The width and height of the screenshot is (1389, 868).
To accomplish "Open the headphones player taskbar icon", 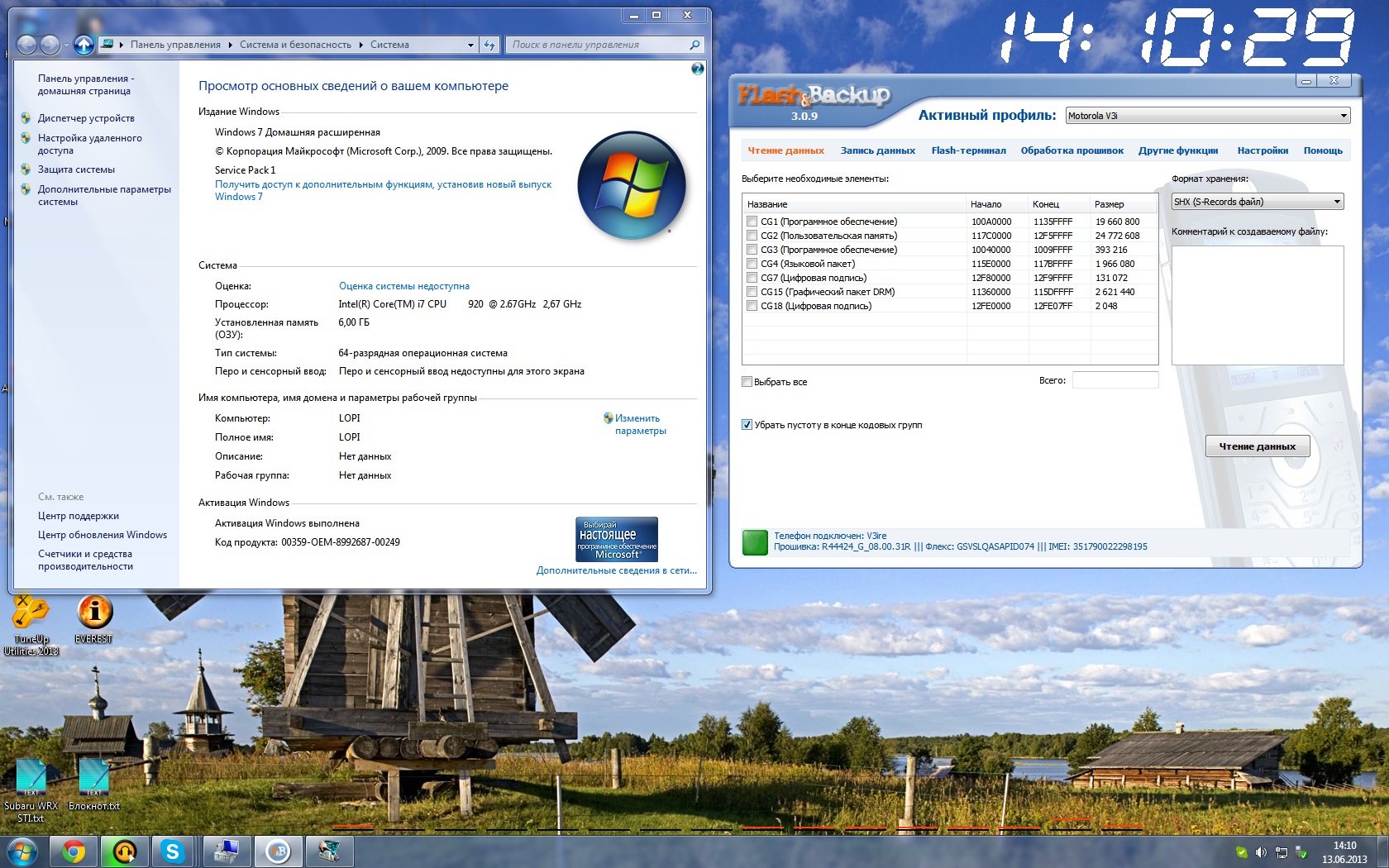I will click(x=124, y=851).
